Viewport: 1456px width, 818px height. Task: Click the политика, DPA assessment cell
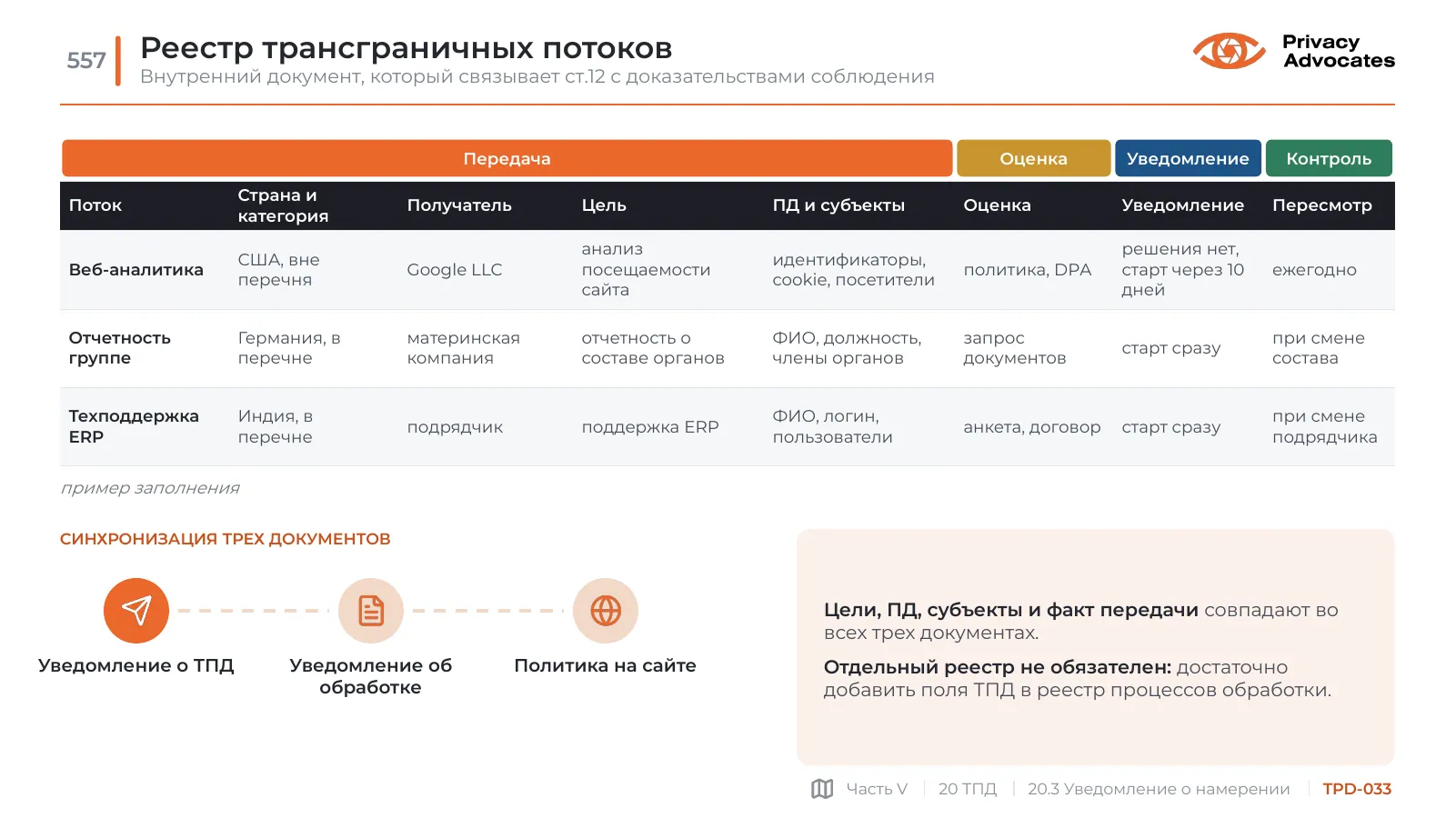point(1027,270)
